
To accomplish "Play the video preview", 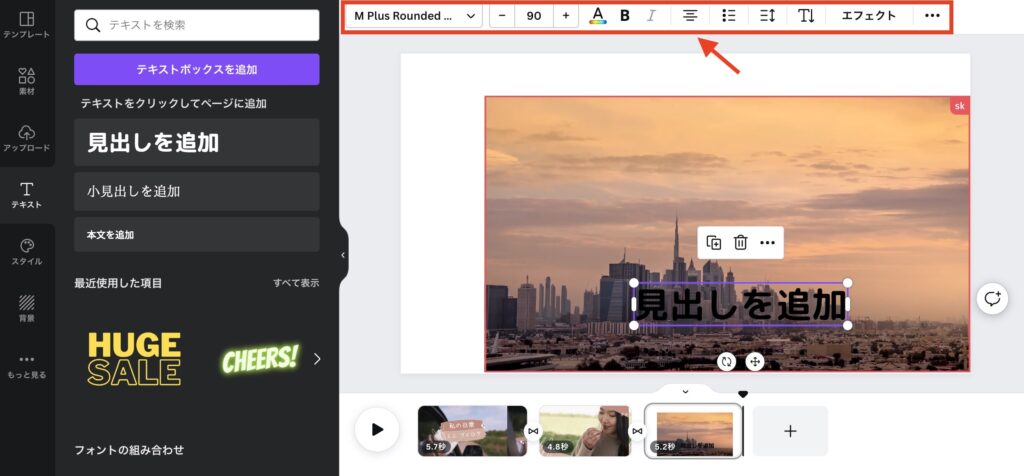I will 377,430.
